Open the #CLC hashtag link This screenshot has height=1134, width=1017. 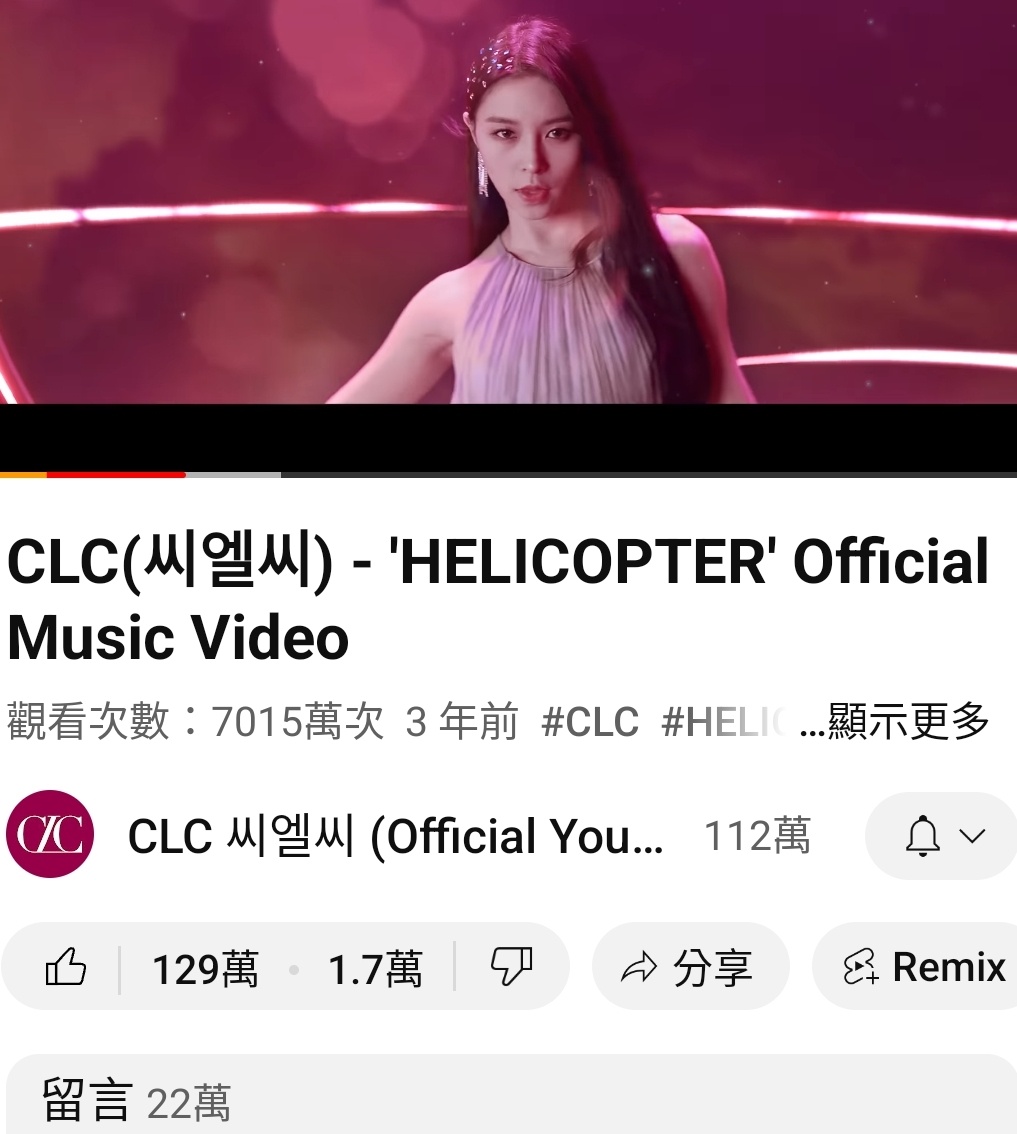[x=590, y=722]
